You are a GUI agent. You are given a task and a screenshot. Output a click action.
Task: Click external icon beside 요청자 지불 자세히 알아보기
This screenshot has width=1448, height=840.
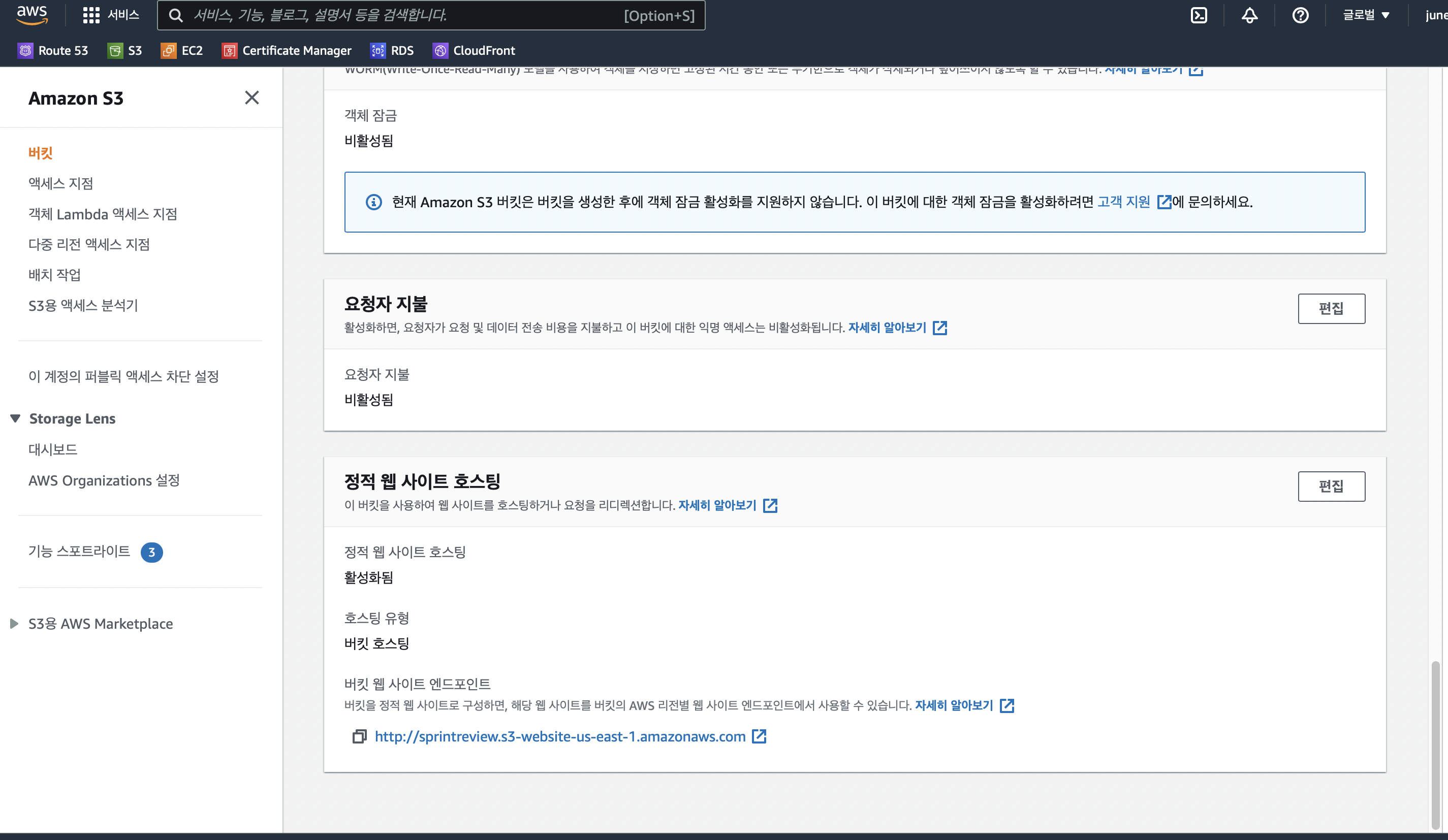939,328
